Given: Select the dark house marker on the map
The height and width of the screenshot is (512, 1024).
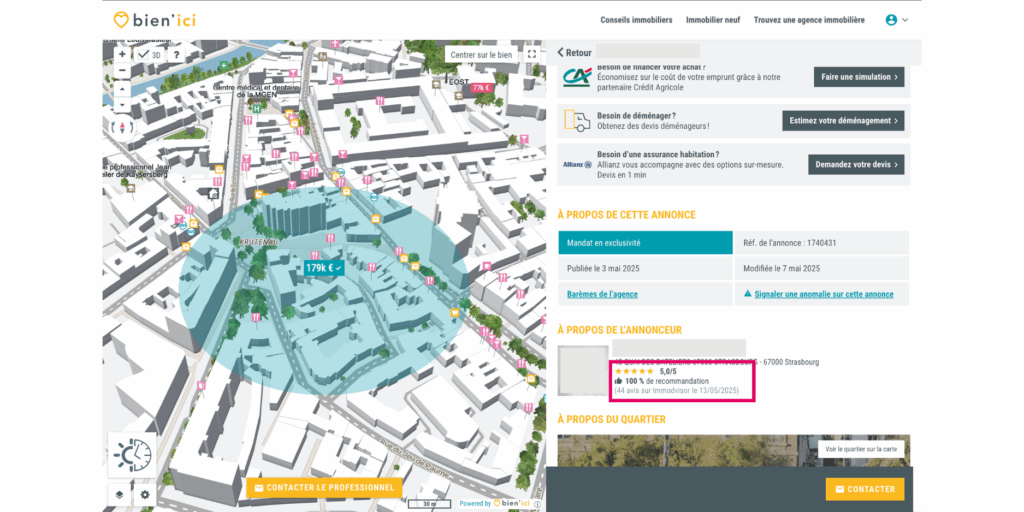Looking at the screenshot, I should pyautogui.click(x=213, y=193).
